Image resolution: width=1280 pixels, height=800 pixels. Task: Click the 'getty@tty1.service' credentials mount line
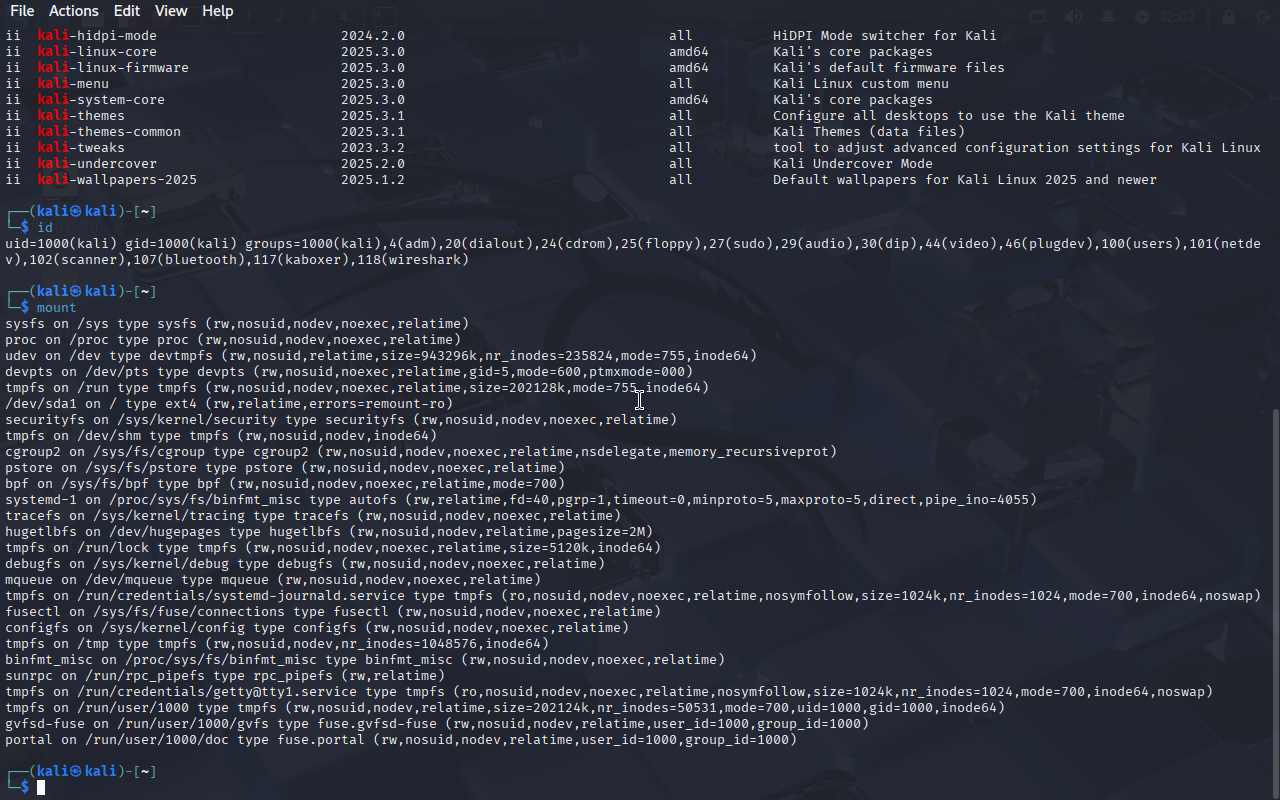[609, 692]
